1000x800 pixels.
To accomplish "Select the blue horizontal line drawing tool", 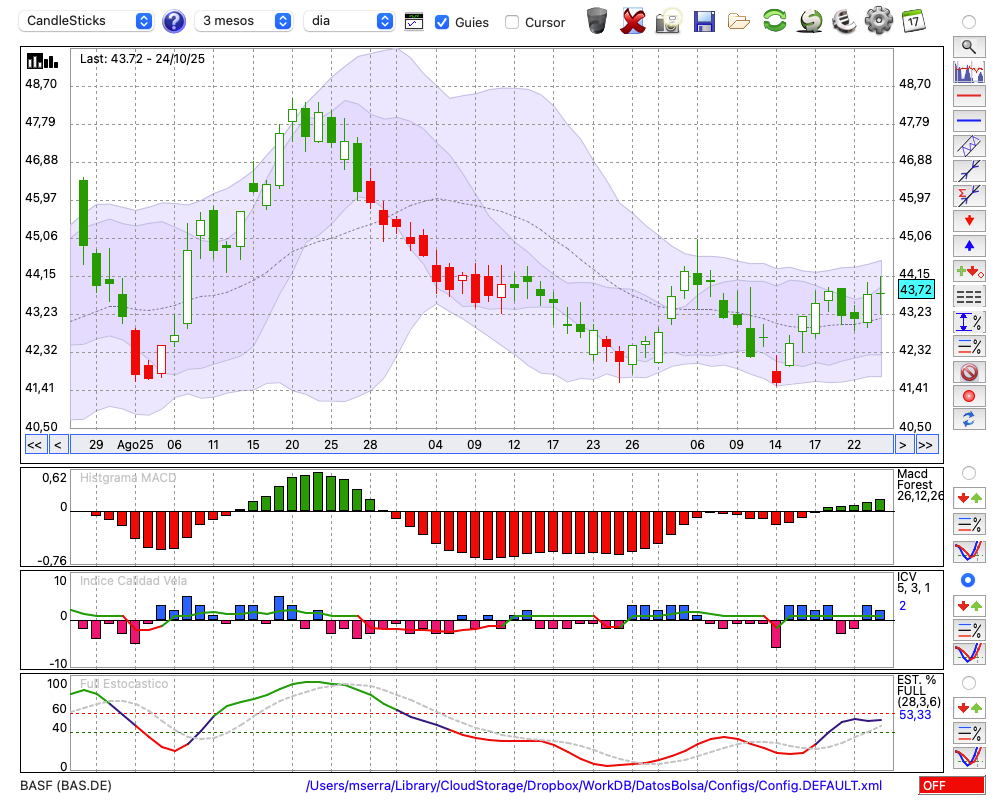I will click(968, 121).
